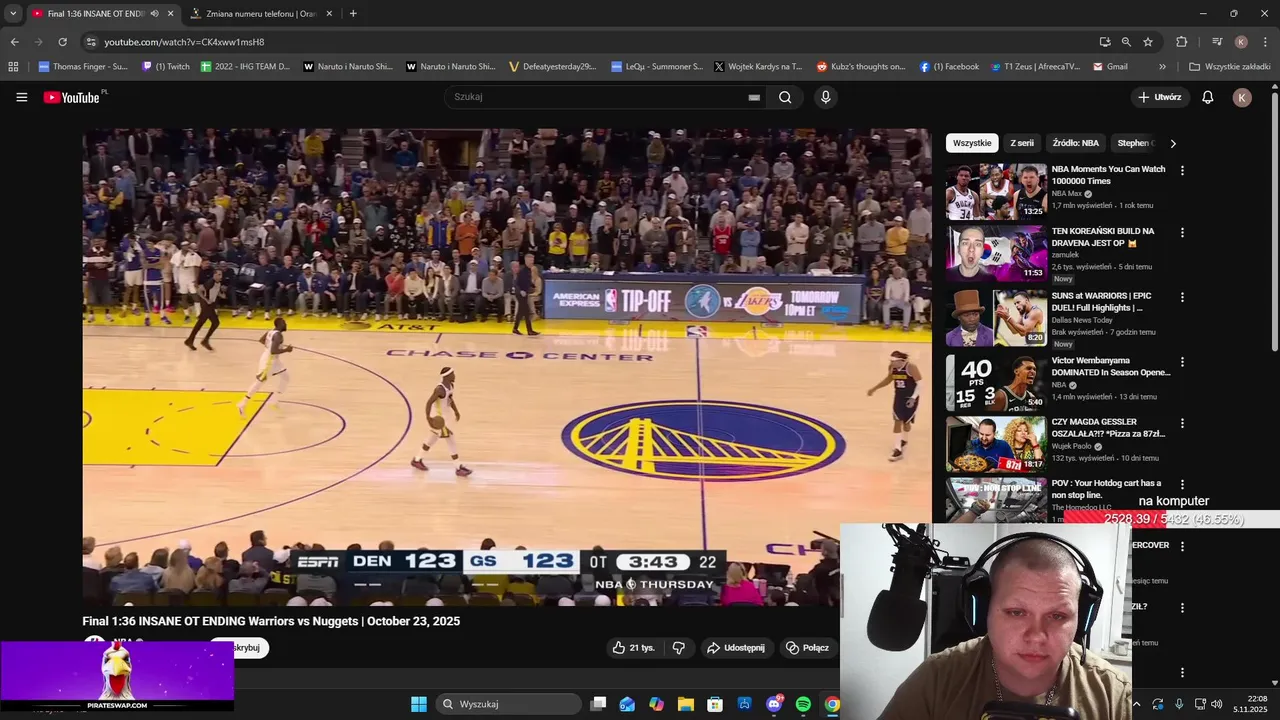Open the browser zoom magnifier icon in address bar
Image resolution: width=1280 pixels, height=720 pixels.
pyautogui.click(x=1126, y=42)
